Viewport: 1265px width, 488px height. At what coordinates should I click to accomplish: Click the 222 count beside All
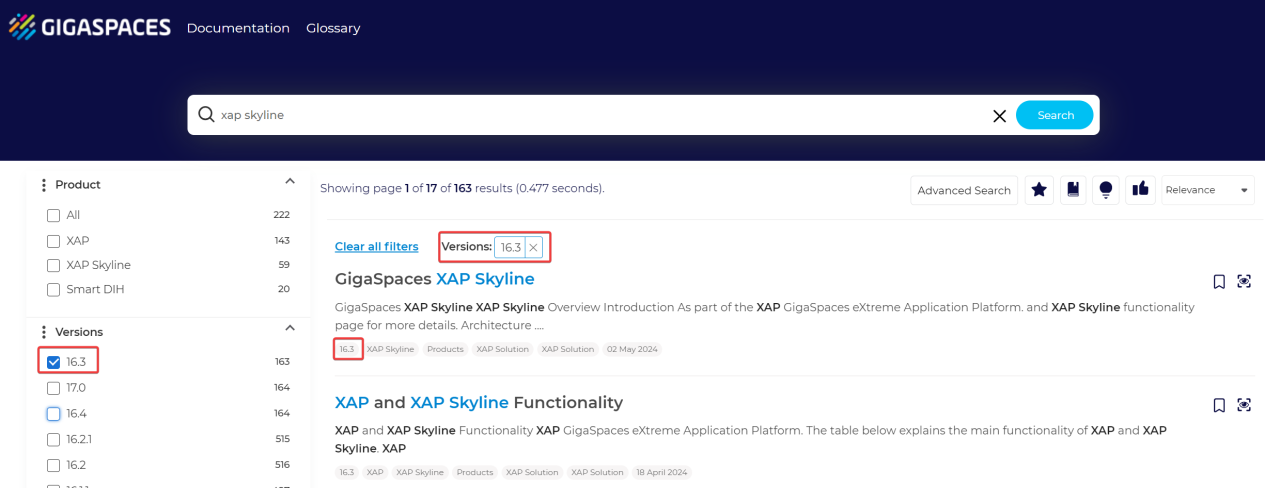[281, 215]
